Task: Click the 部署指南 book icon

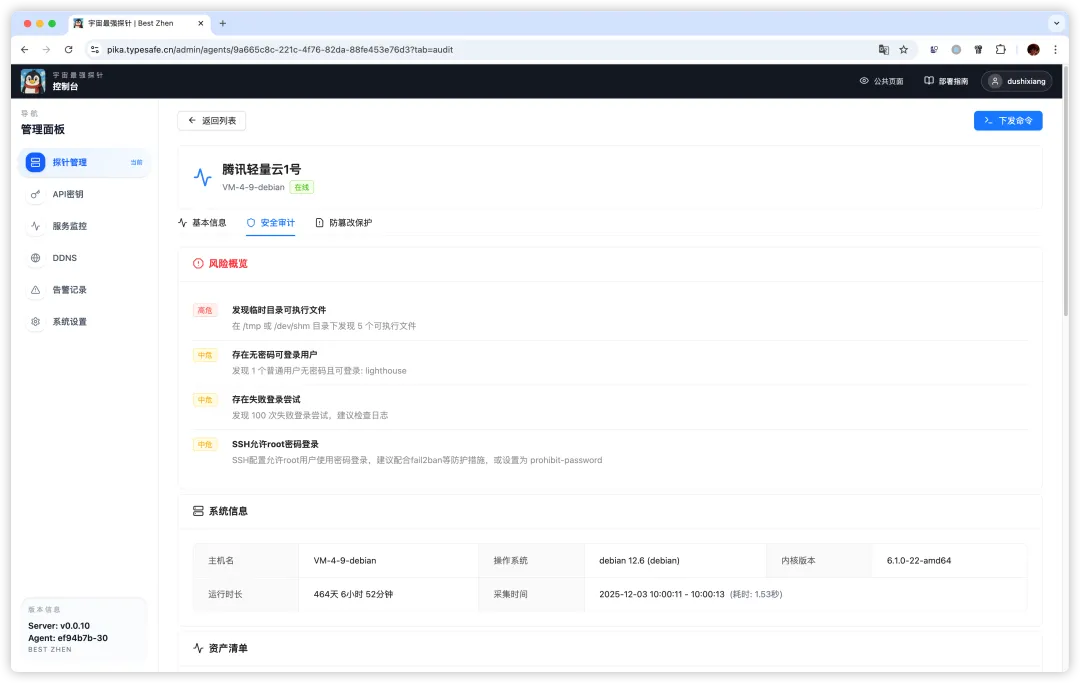Action: 929,81
